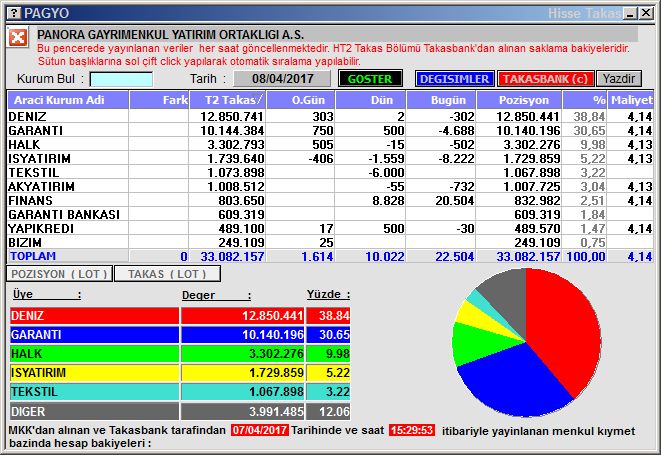Sort by Araci Kurum Adi column header
Screen dimensions: 661x455
[68, 100]
